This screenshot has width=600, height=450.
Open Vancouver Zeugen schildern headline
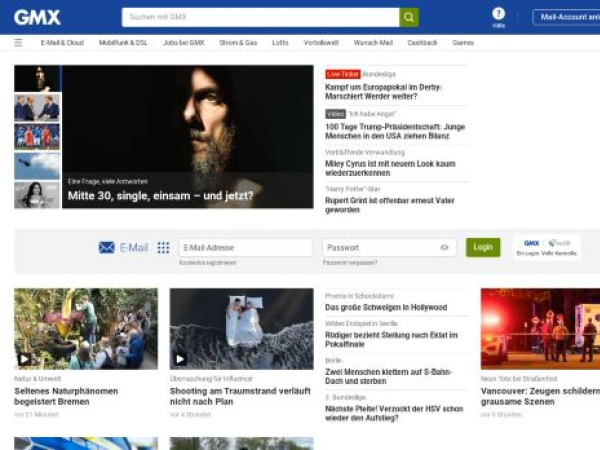540,396
